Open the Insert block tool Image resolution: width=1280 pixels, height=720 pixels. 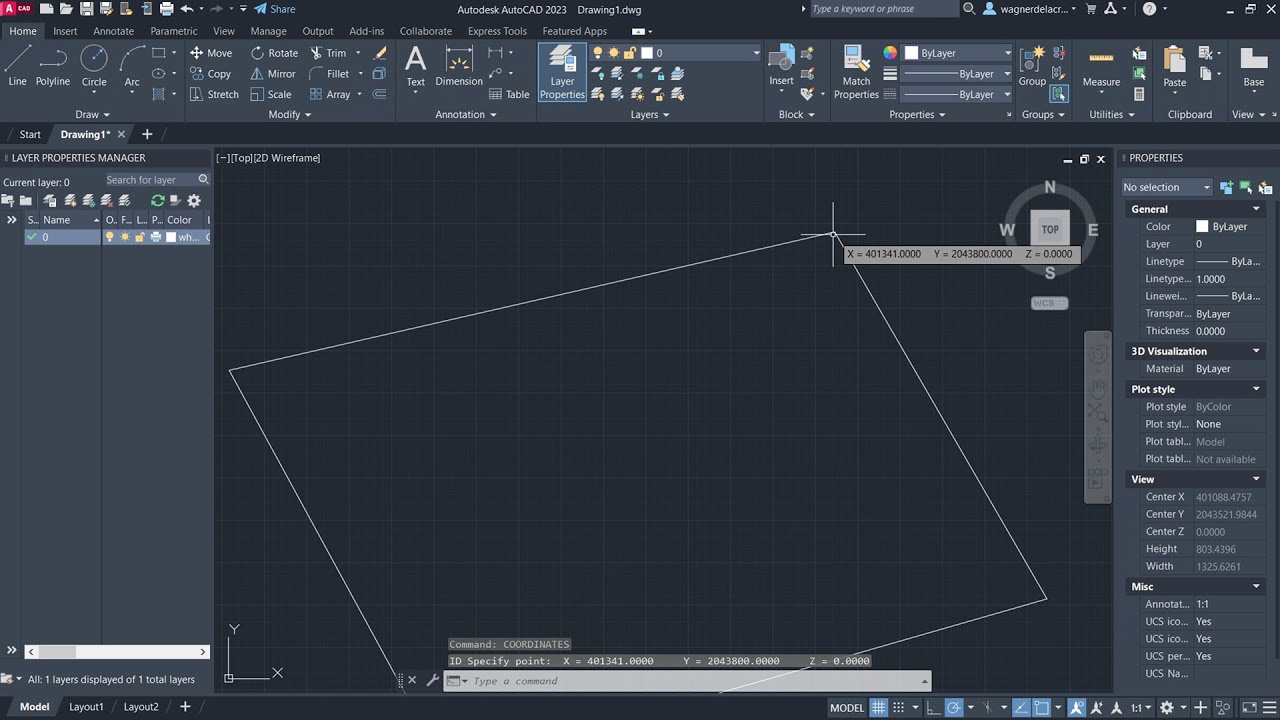point(781,66)
